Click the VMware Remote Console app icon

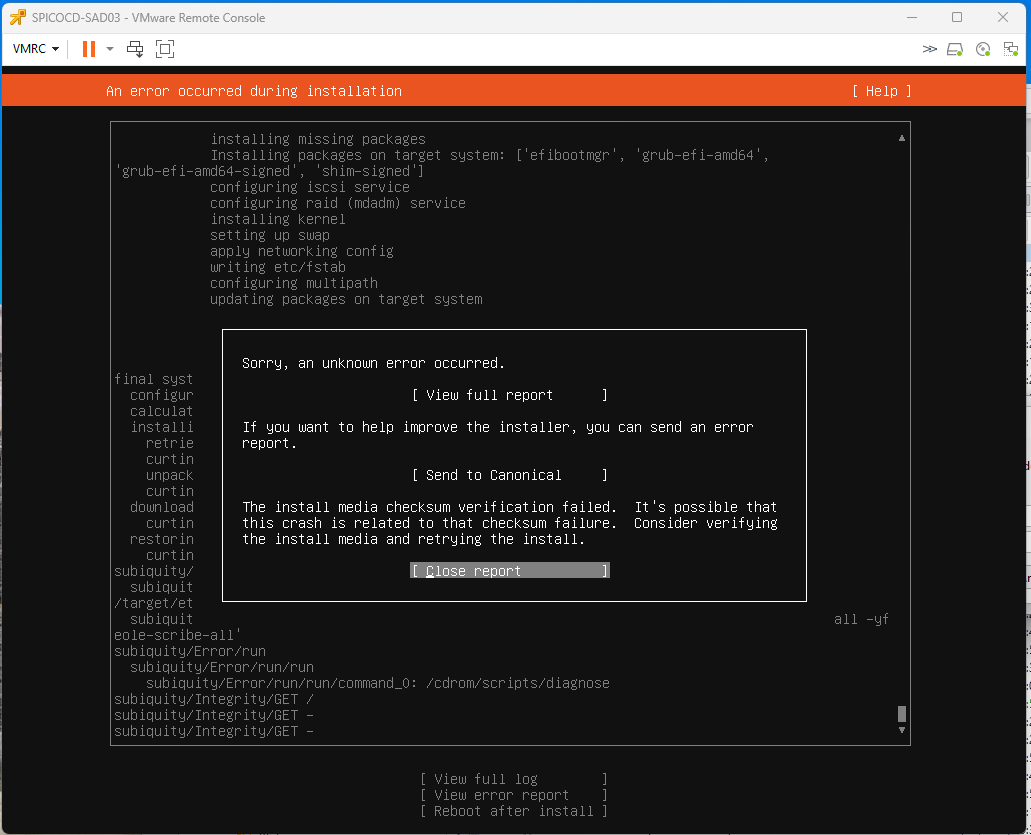[17, 17]
